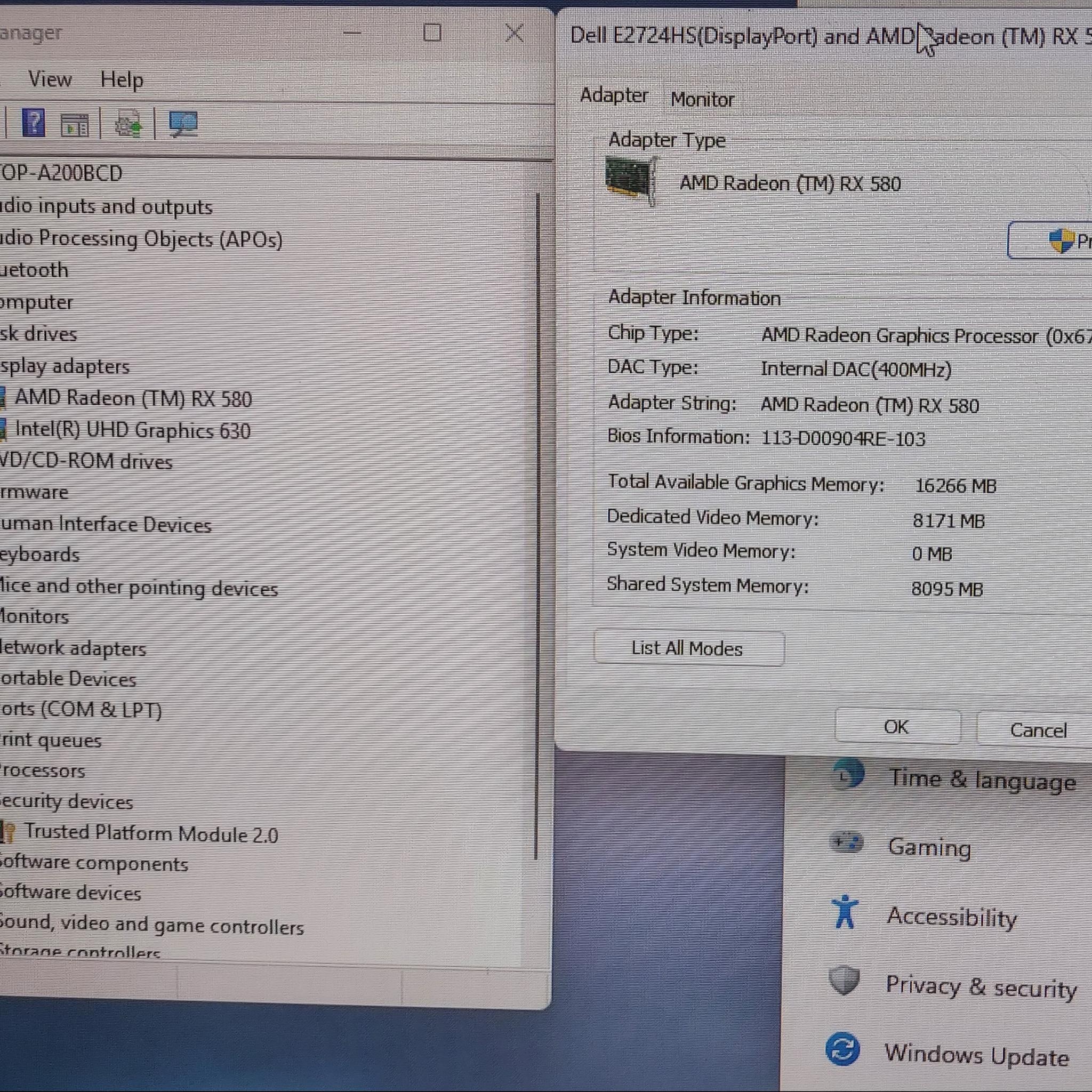This screenshot has width=1092, height=1092.
Task: Select the Portable Devices category
Action: [x=68, y=679]
